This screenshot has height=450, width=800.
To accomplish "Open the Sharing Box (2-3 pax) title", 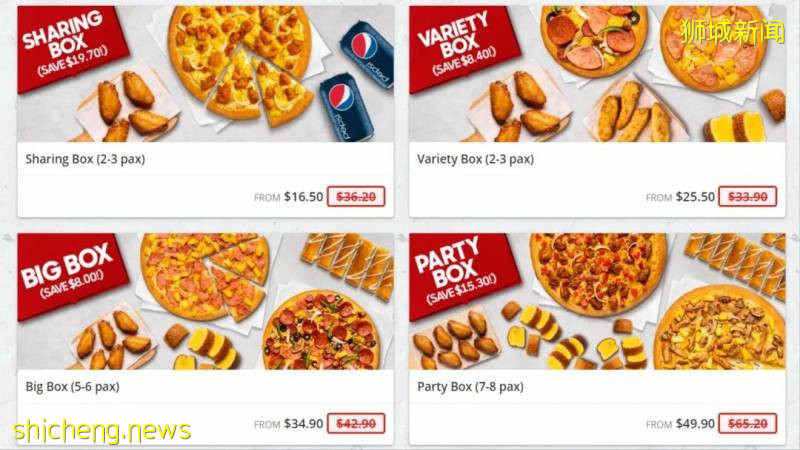I will click(x=85, y=159).
